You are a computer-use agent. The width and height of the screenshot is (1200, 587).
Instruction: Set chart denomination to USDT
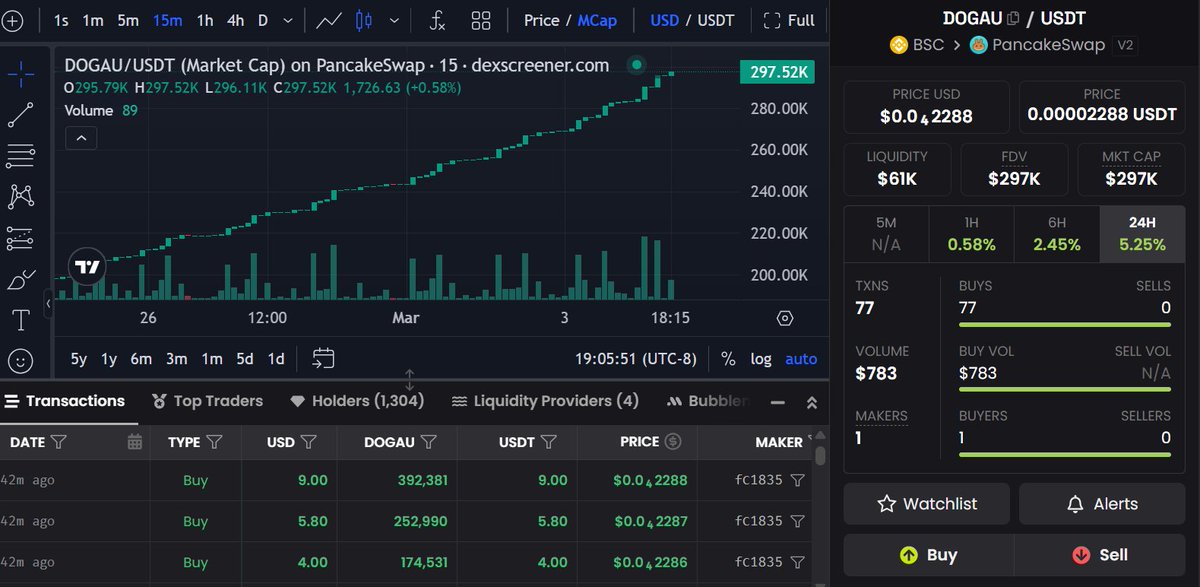715,20
